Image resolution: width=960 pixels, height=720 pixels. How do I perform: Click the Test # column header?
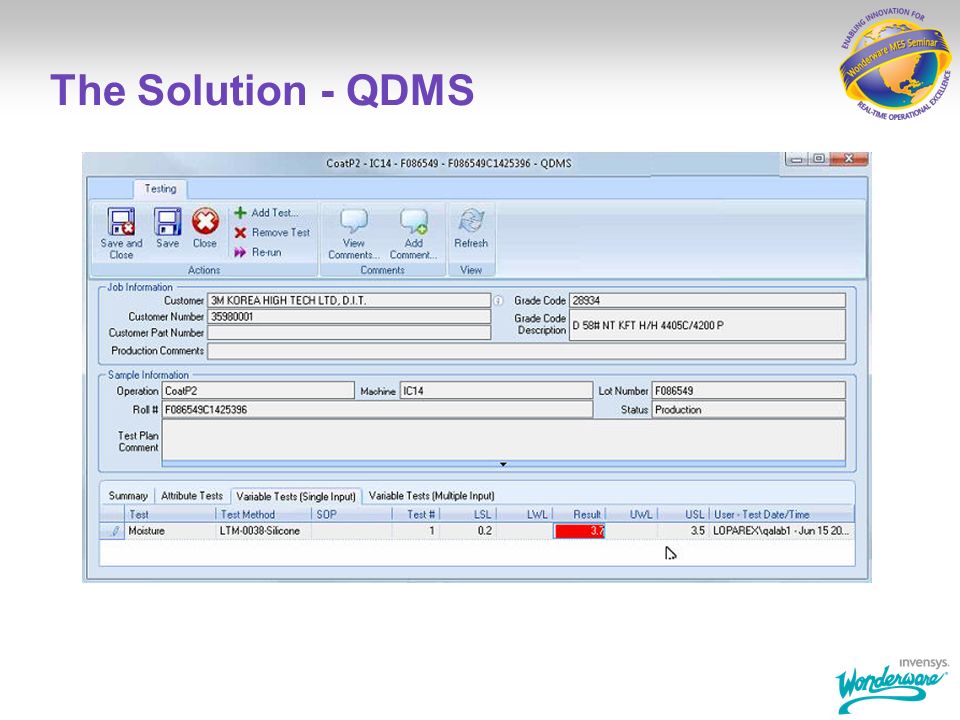pos(416,514)
